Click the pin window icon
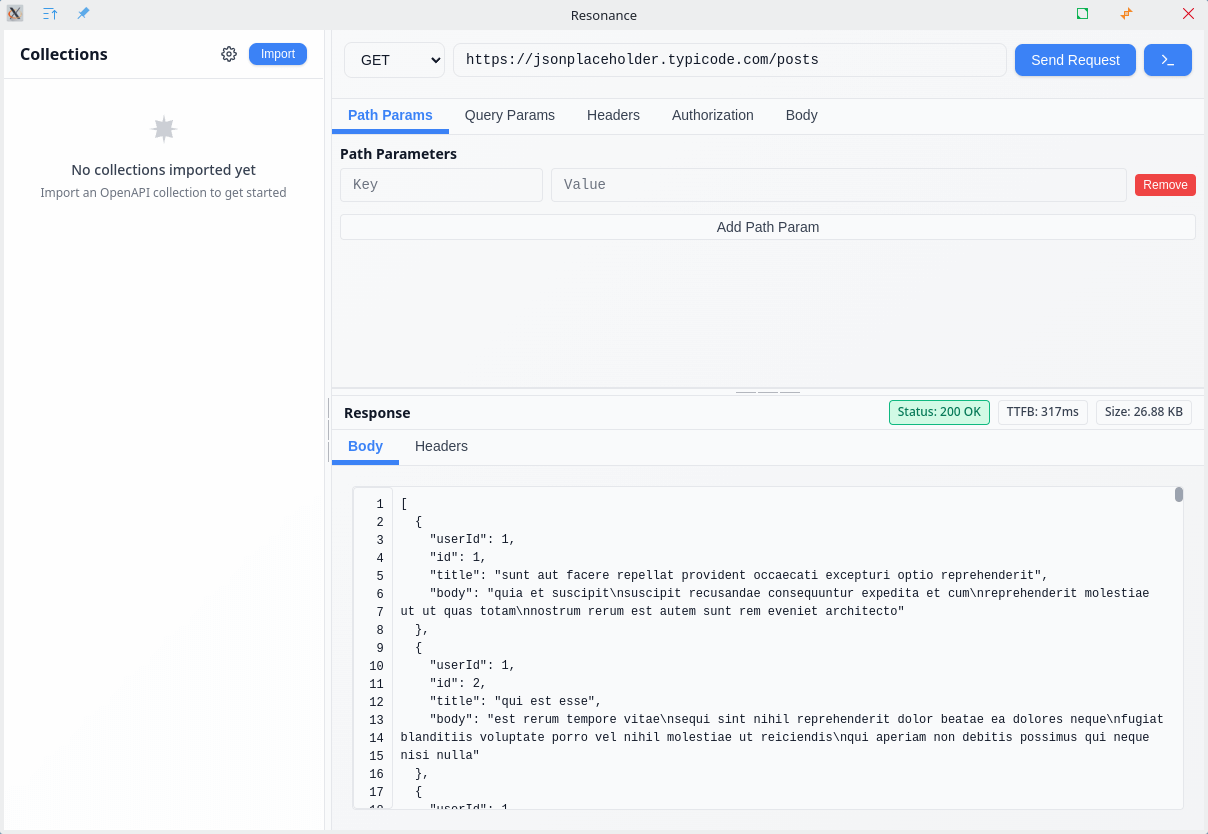Viewport: 1208px width, 834px height. (83, 14)
